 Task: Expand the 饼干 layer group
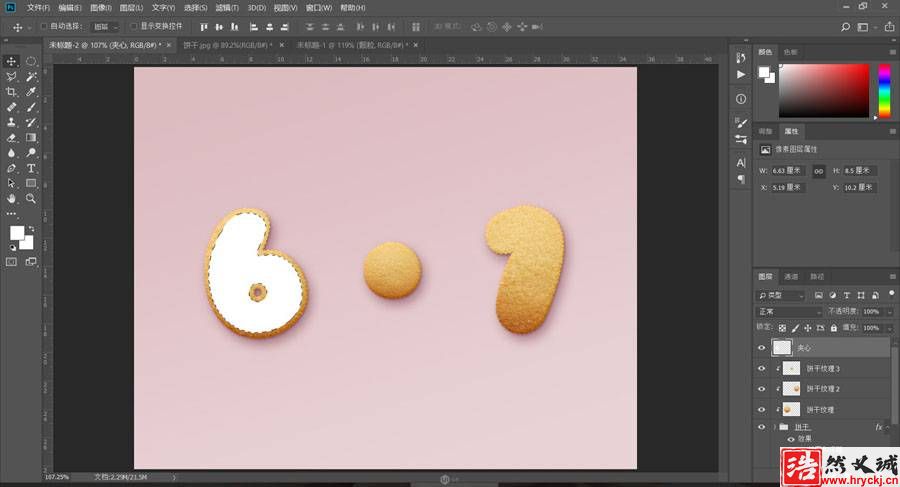(x=775, y=427)
